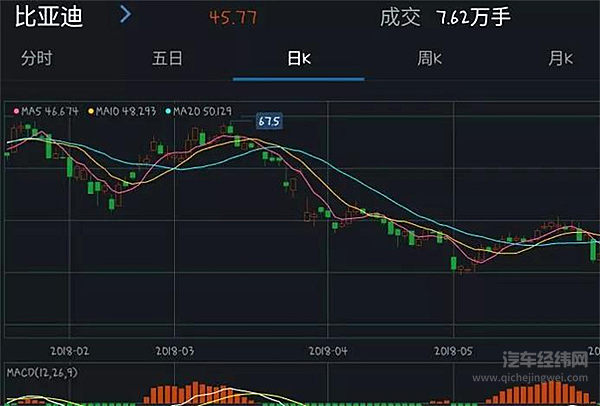Screen dimensions: 600x406
Task: Click the 2018-03 date axis label
Action: click(174, 351)
